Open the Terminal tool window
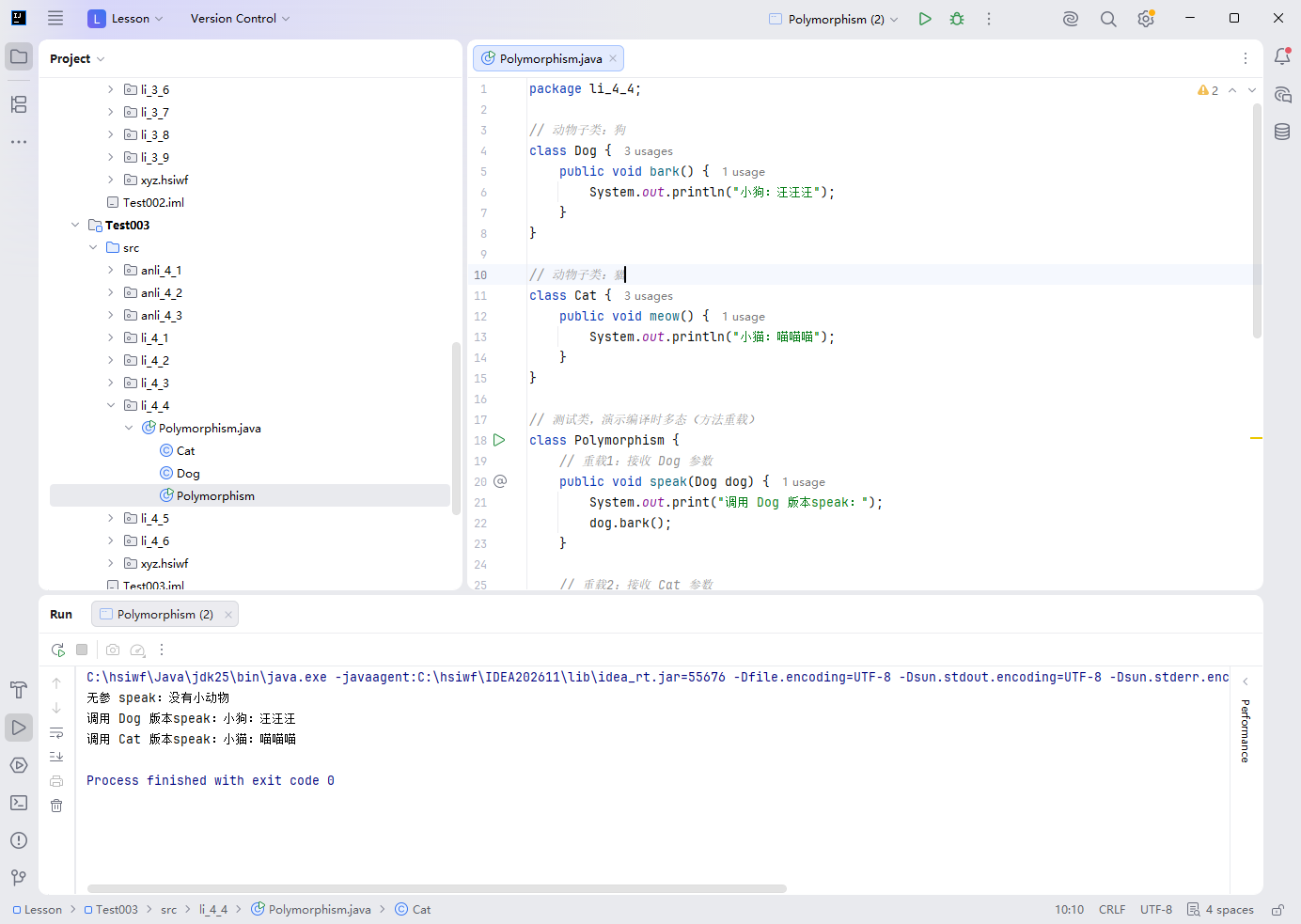The image size is (1301, 924). click(x=19, y=803)
